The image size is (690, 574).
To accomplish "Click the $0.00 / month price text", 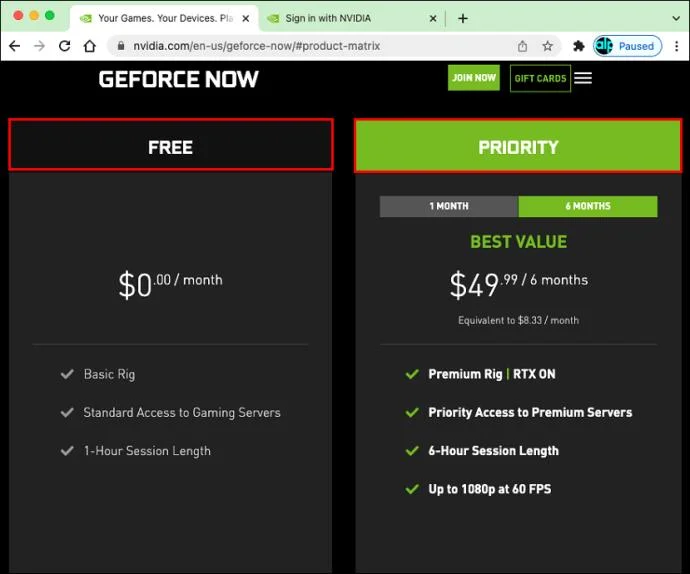I will pos(170,284).
